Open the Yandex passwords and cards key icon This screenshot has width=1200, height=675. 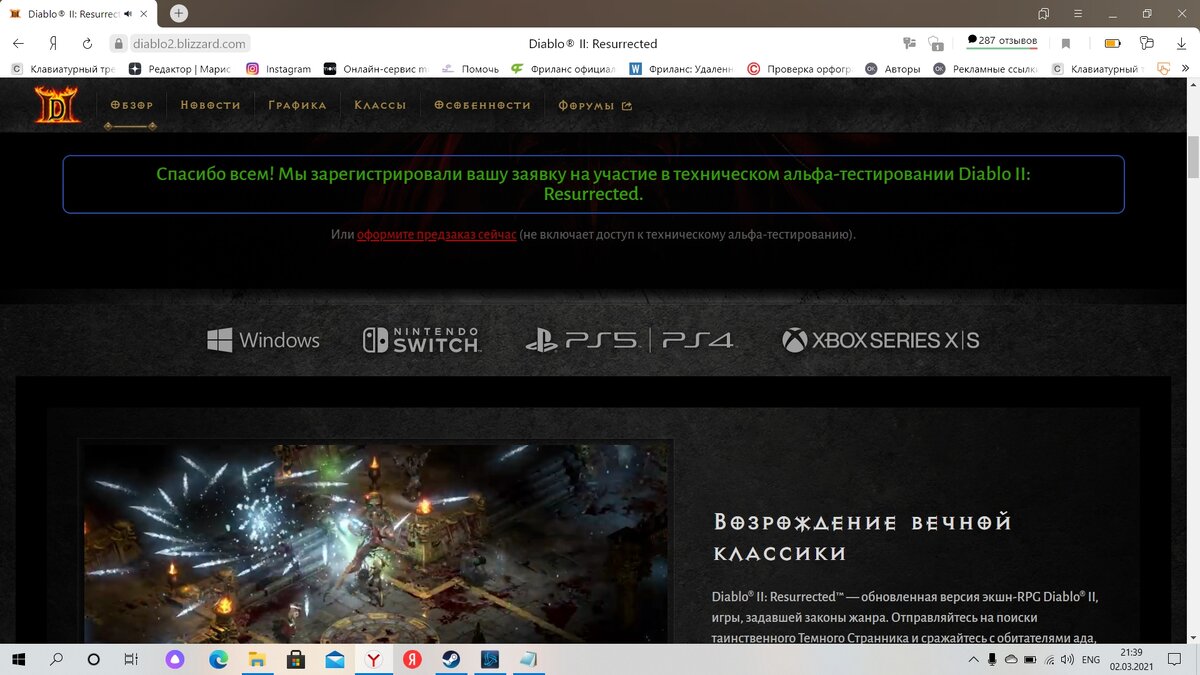pos(1146,43)
